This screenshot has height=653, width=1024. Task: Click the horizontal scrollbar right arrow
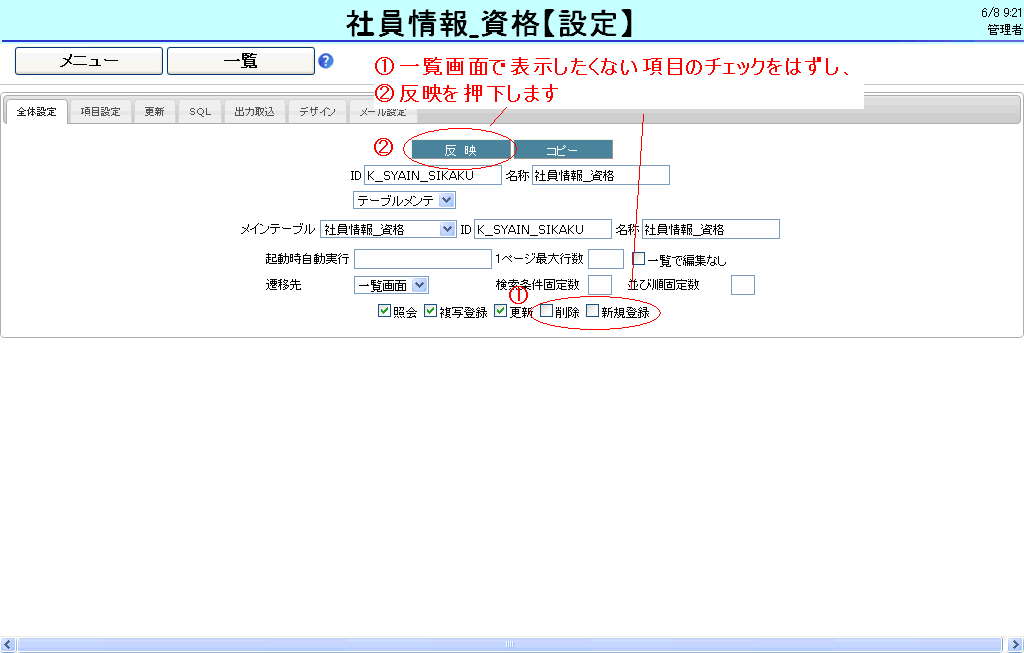[1015, 644]
